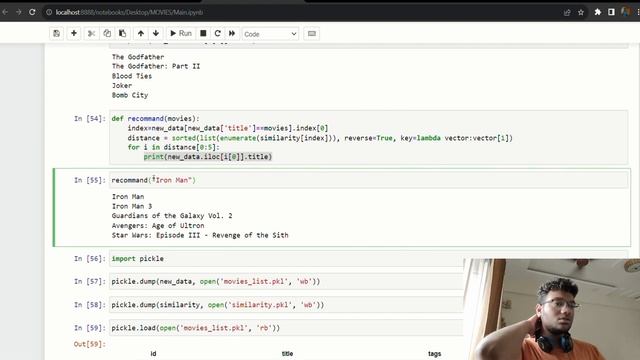This screenshot has height=360, width=640.
Task: Interrupt the kernel with stop icon
Action: (203, 33)
